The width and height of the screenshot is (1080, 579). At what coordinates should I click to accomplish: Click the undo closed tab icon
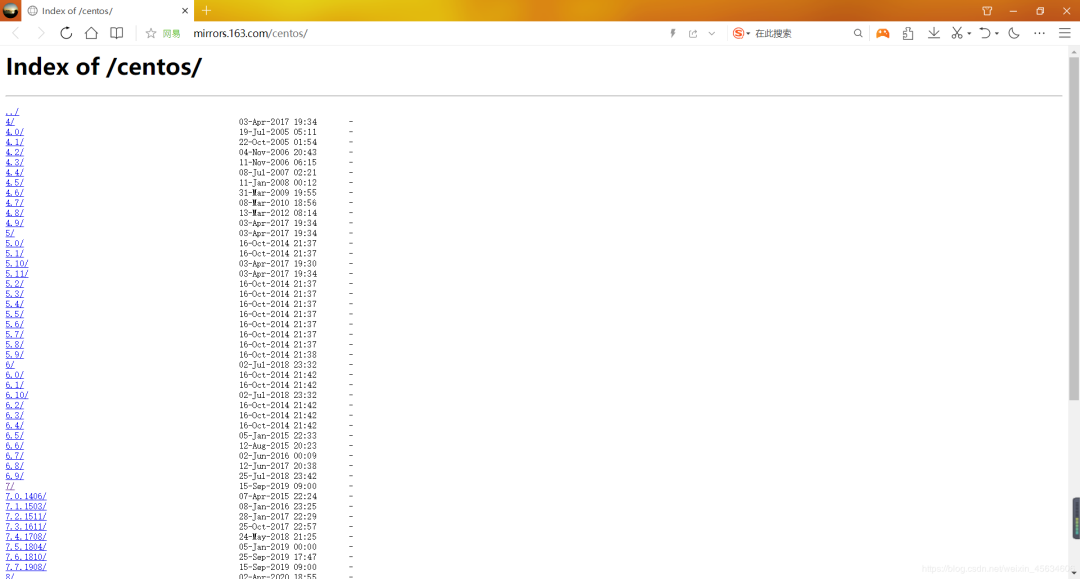pyautogui.click(x=985, y=33)
